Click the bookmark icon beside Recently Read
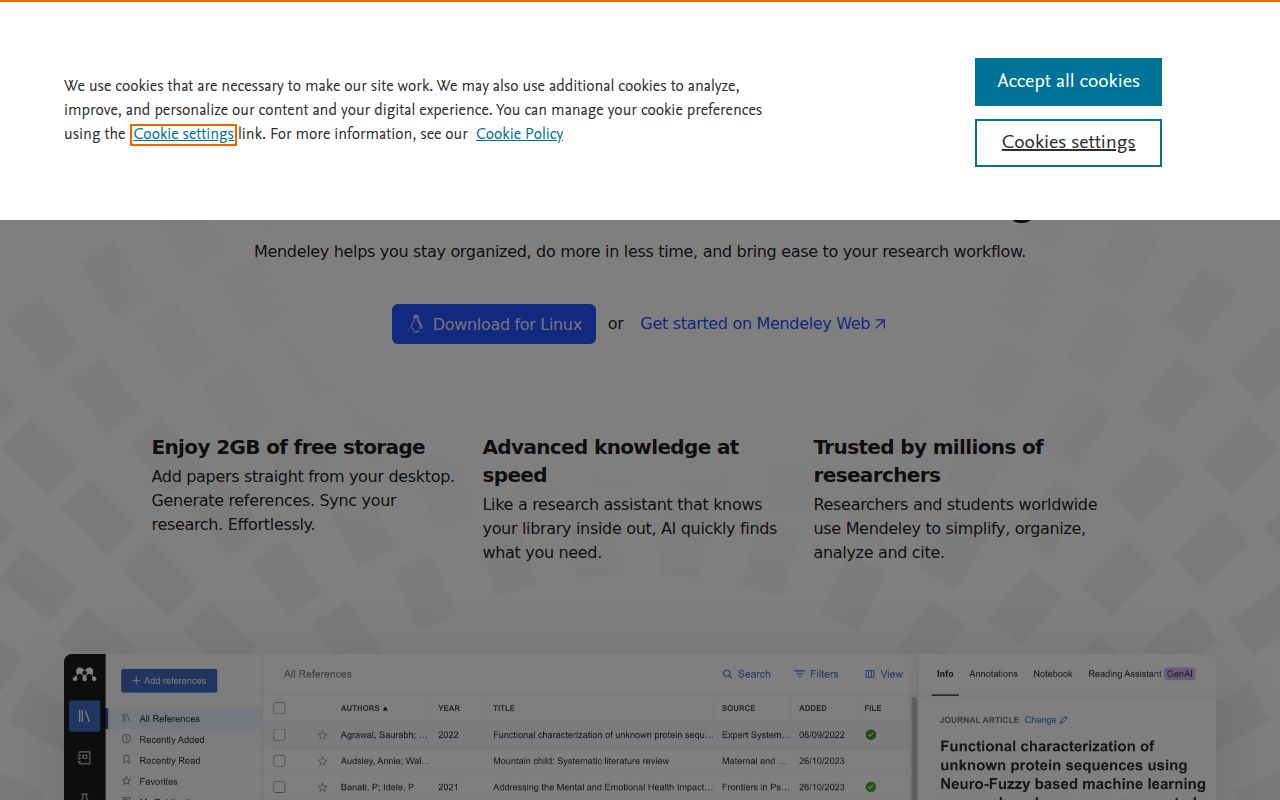Screen dimensions: 1280x800 (127, 760)
